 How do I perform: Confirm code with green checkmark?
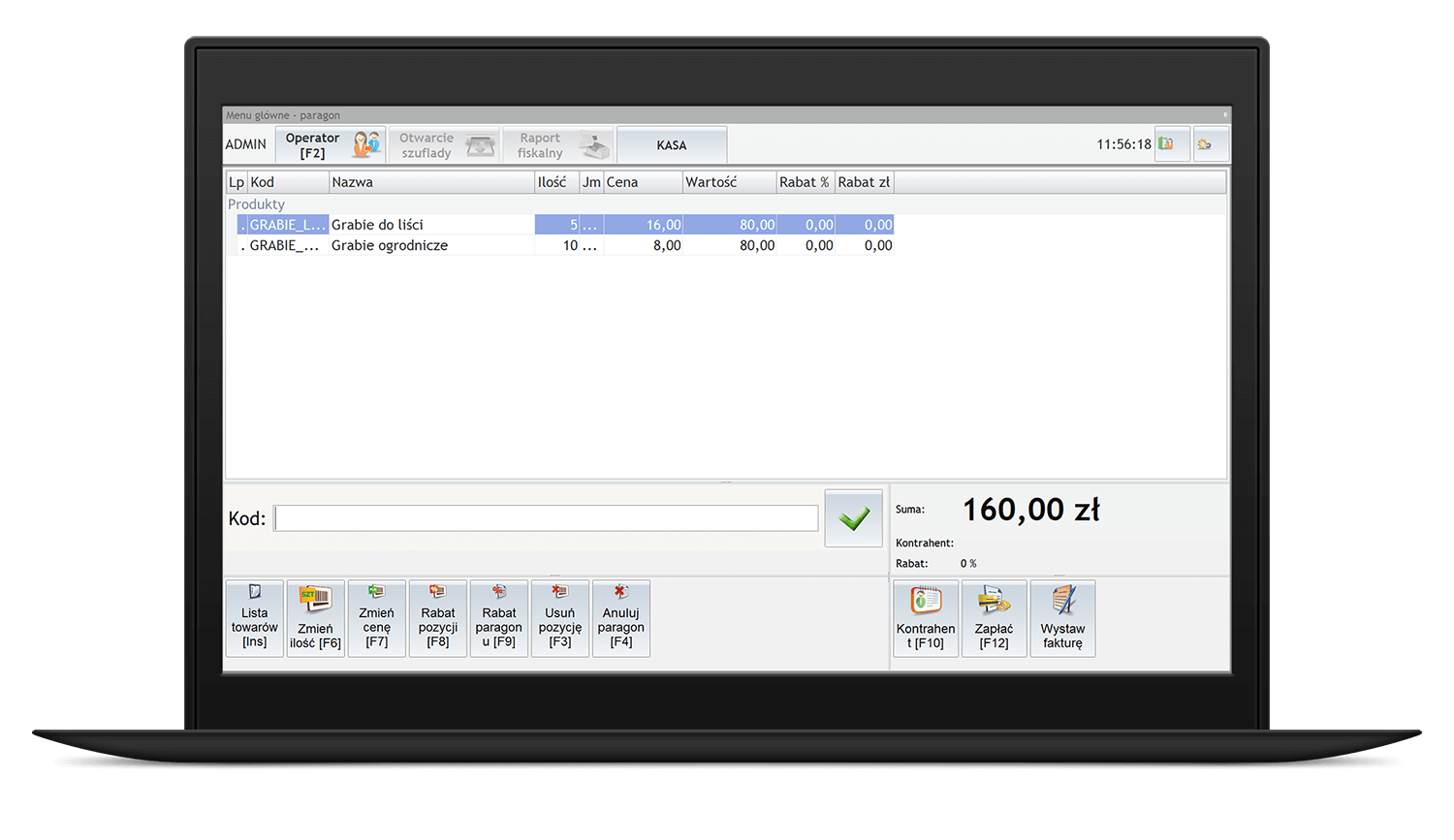853,518
